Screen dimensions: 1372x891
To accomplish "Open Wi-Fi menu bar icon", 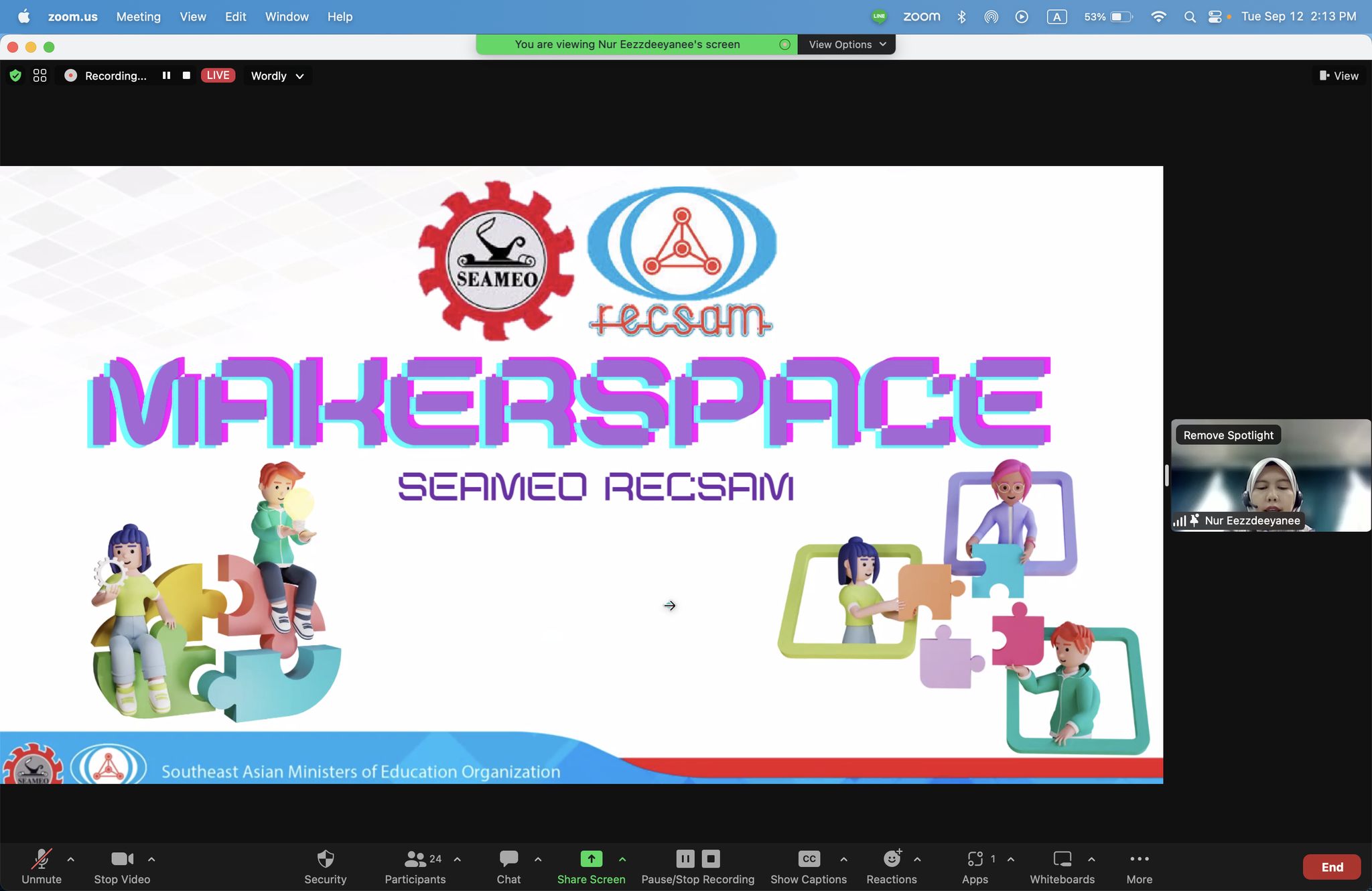I will click(x=1158, y=17).
